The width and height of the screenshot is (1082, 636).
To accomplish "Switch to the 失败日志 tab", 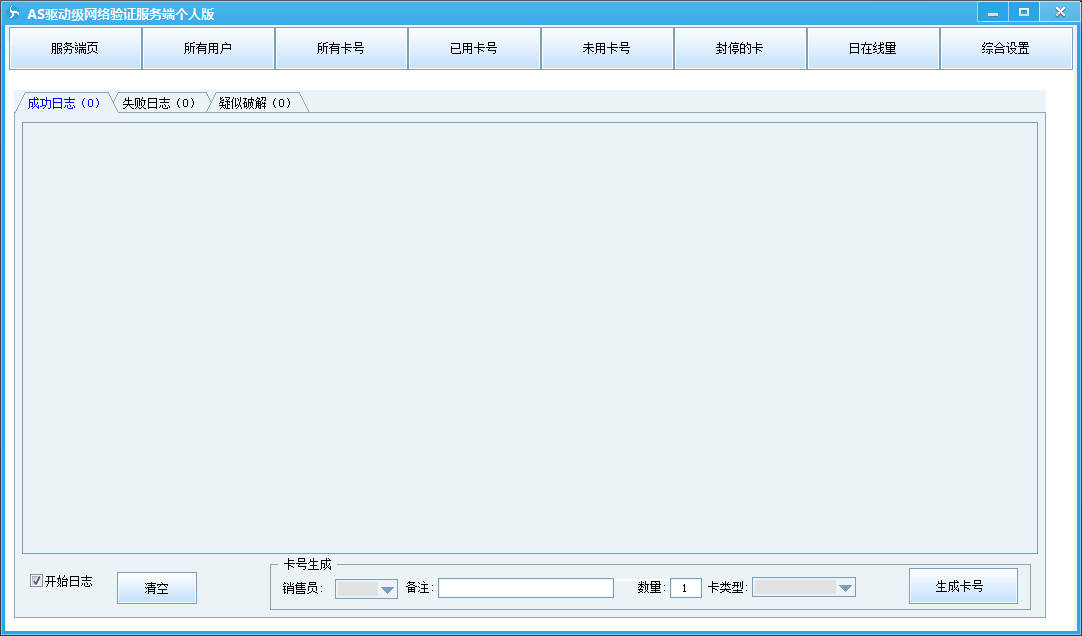I will point(158,103).
